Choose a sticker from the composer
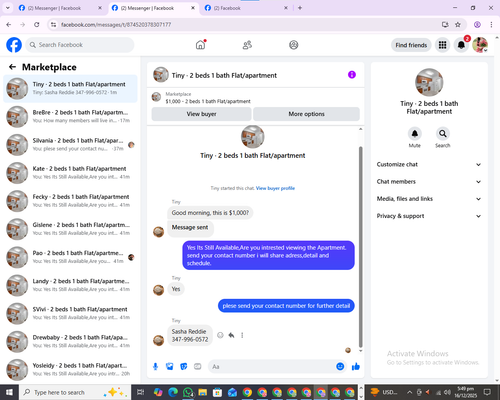Viewport: 500px width, 400px height. pyautogui.click(x=184, y=367)
